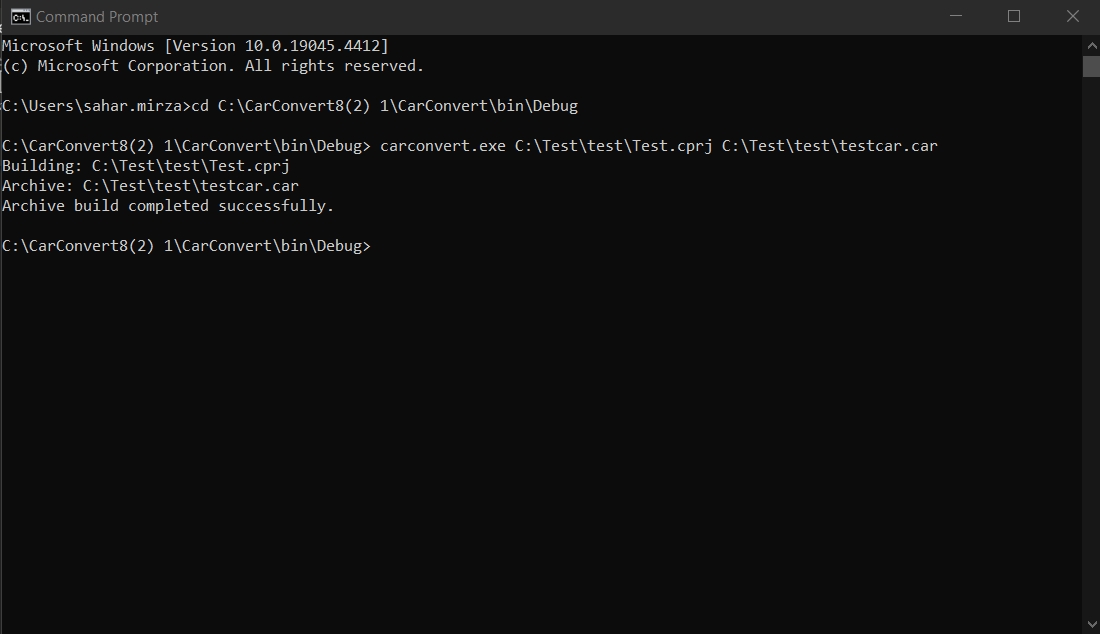Click the "Building: C:\Test\test\Test.cprj" output line
The height and width of the screenshot is (634, 1100).
coord(146,166)
